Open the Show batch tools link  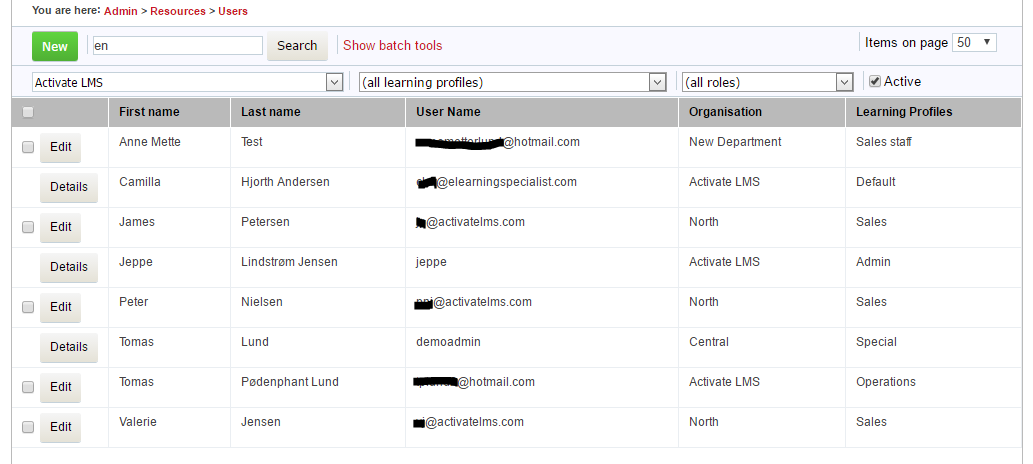click(392, 46)
